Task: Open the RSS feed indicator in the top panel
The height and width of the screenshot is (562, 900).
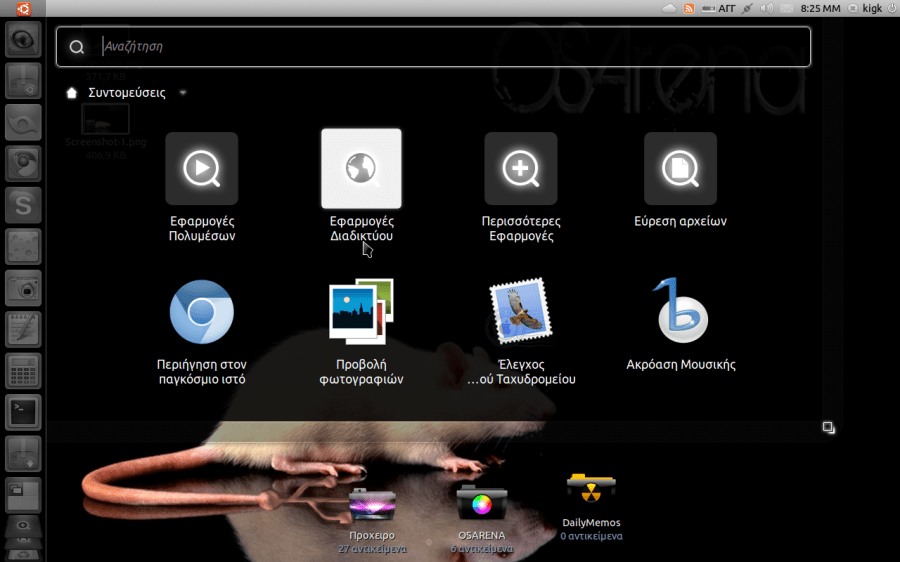Action: pos(689,8)
